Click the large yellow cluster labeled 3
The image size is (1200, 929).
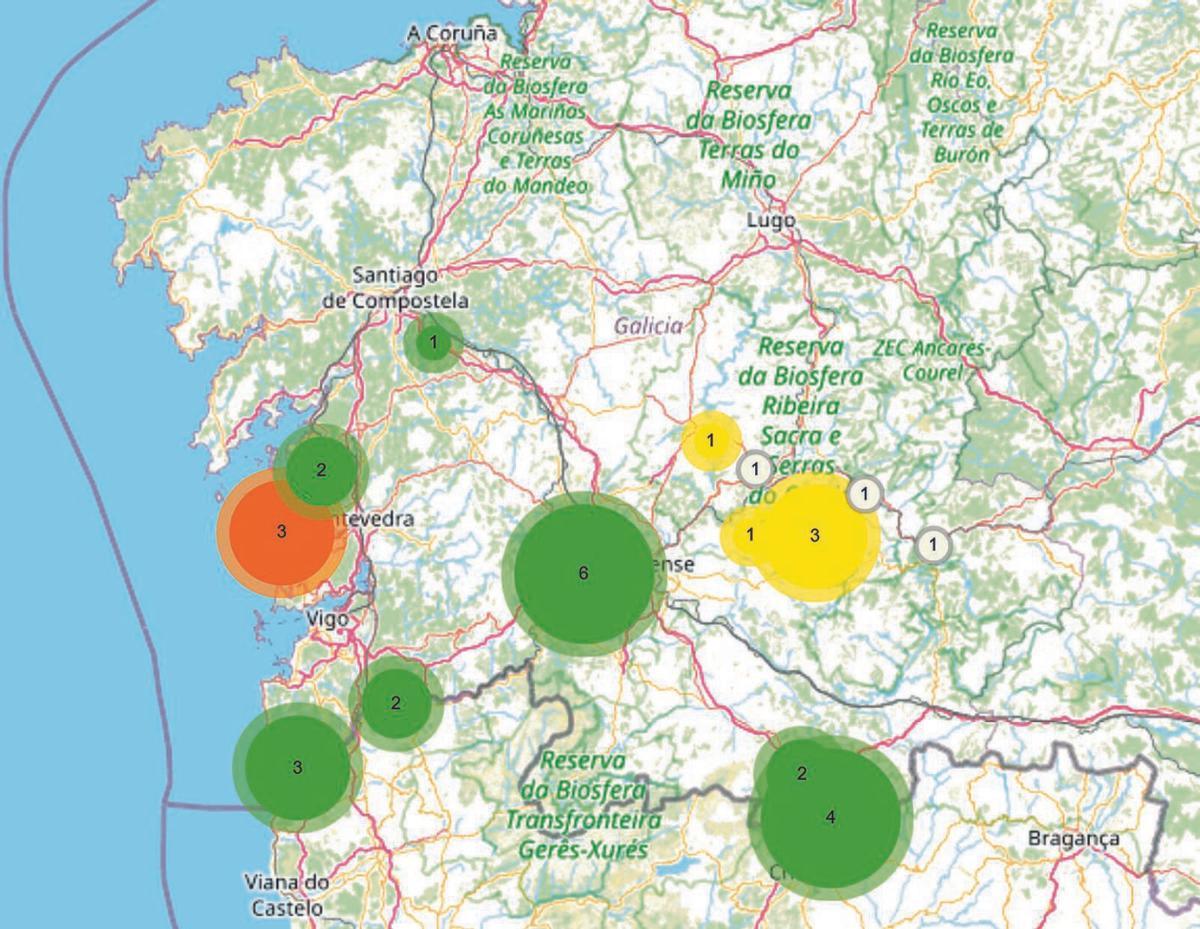[x=815, y=535]
